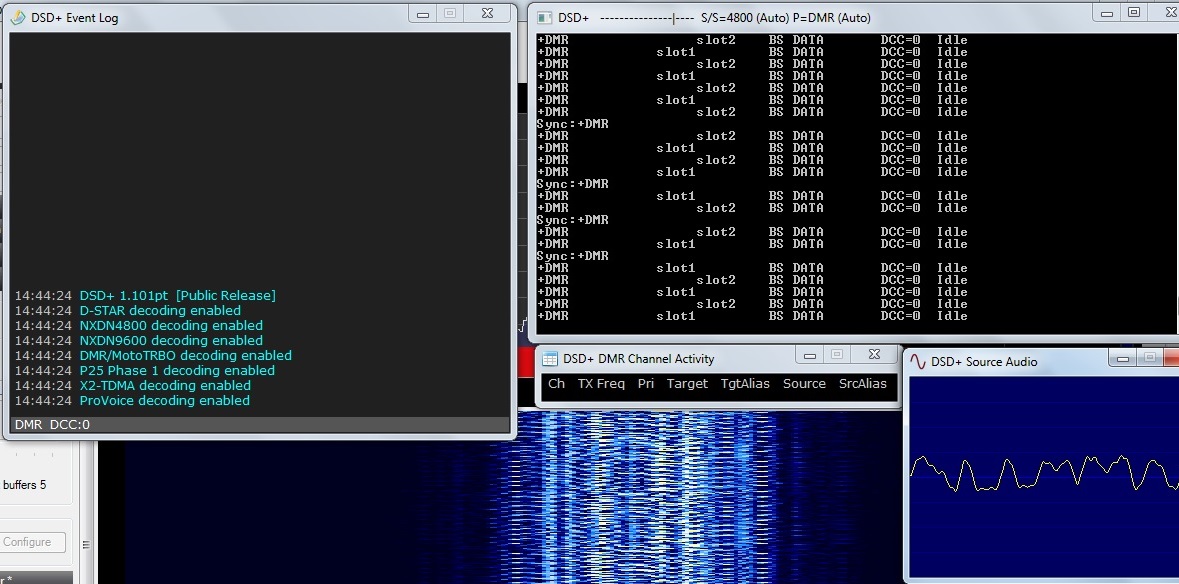1179x584 pixels.
Task: Click the 'DMR DCC:0' status bar
Action: click(259, 425)
